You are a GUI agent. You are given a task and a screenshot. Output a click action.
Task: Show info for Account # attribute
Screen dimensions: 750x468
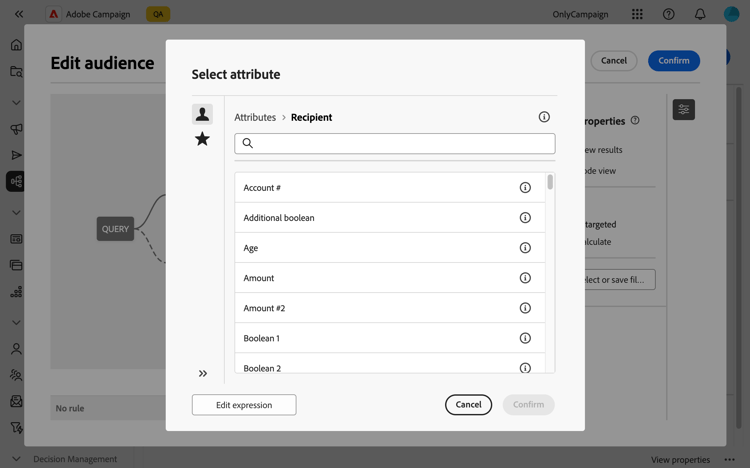(525, 188)
